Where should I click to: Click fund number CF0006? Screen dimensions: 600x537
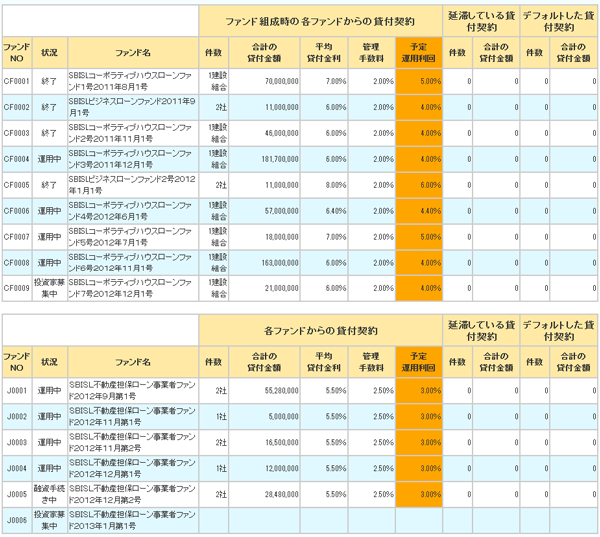16,211
